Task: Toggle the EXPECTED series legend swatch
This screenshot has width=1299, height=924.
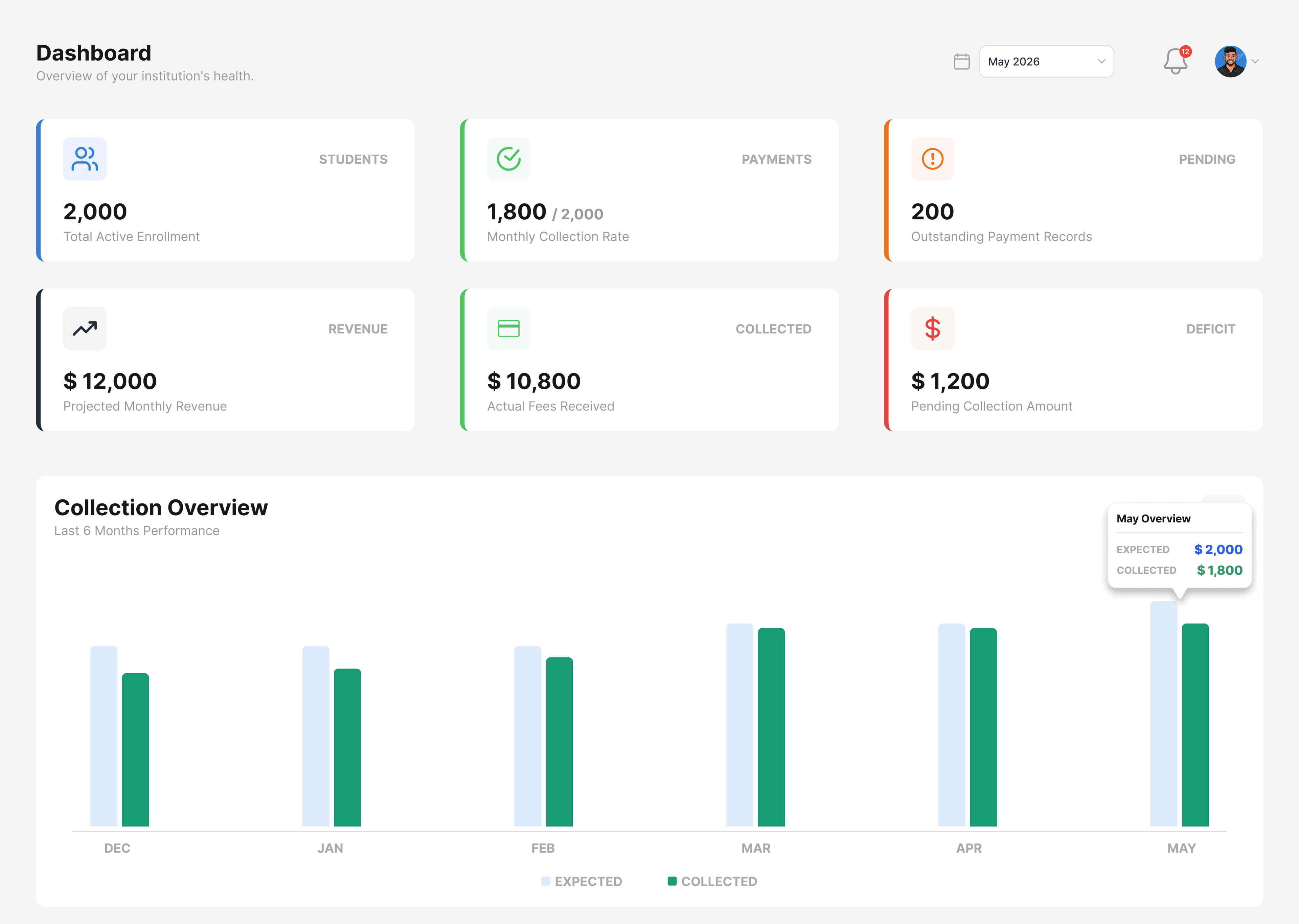Action: point(545,881)
